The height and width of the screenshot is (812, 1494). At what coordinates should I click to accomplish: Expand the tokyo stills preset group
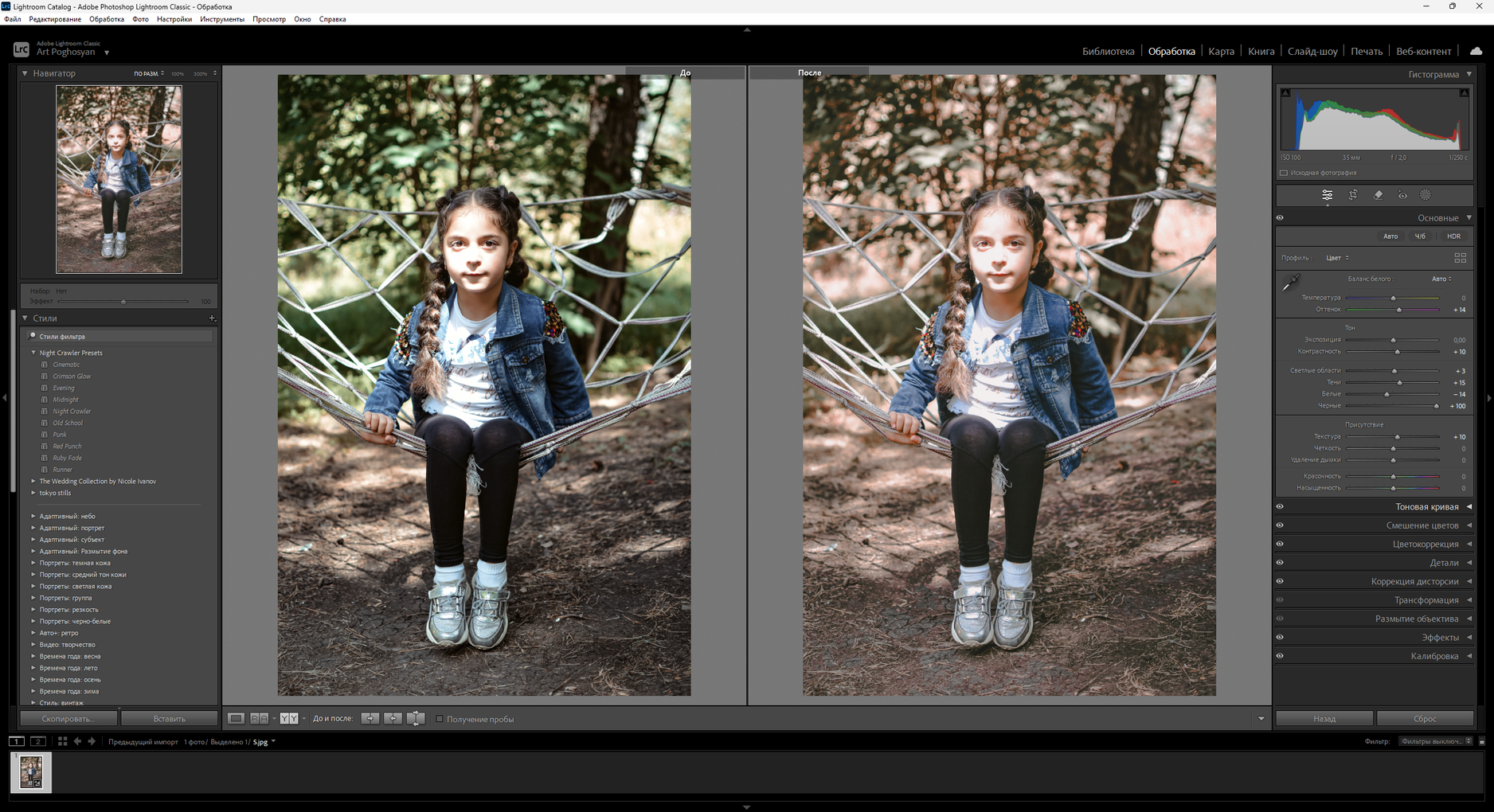pyautogui.click(x=33, y=493)
